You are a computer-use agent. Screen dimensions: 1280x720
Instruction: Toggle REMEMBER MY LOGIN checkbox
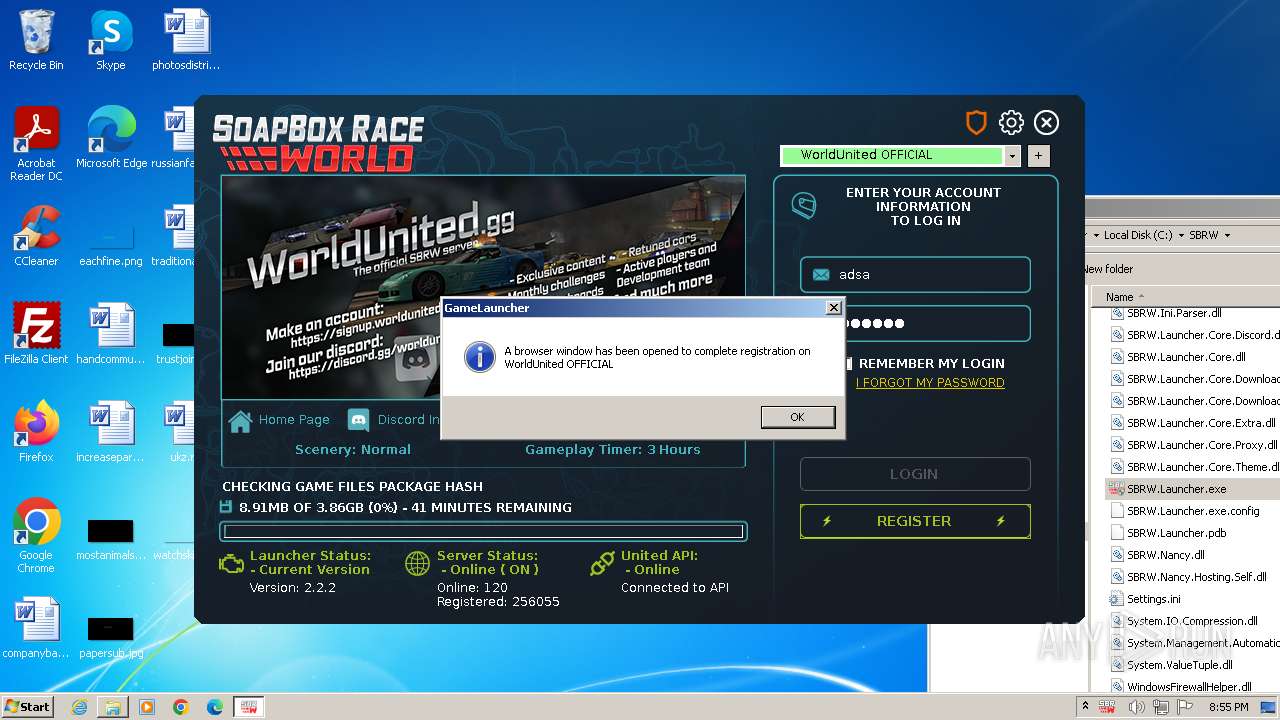[848, 363]
